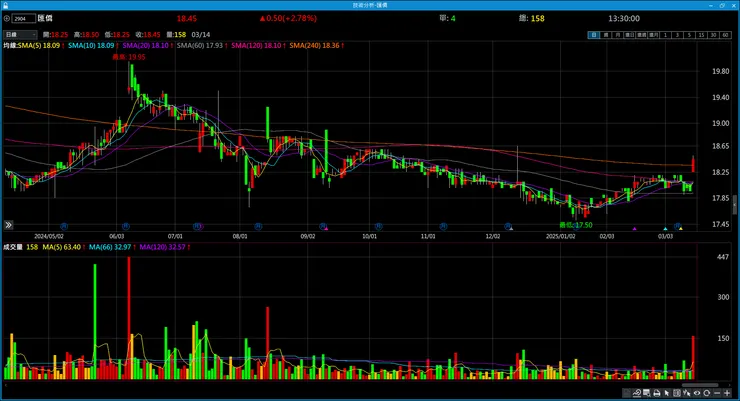Click the SMA(240) 18.36 indicator label
Viewport: 740px width, 401px height.
coord(314,45)
